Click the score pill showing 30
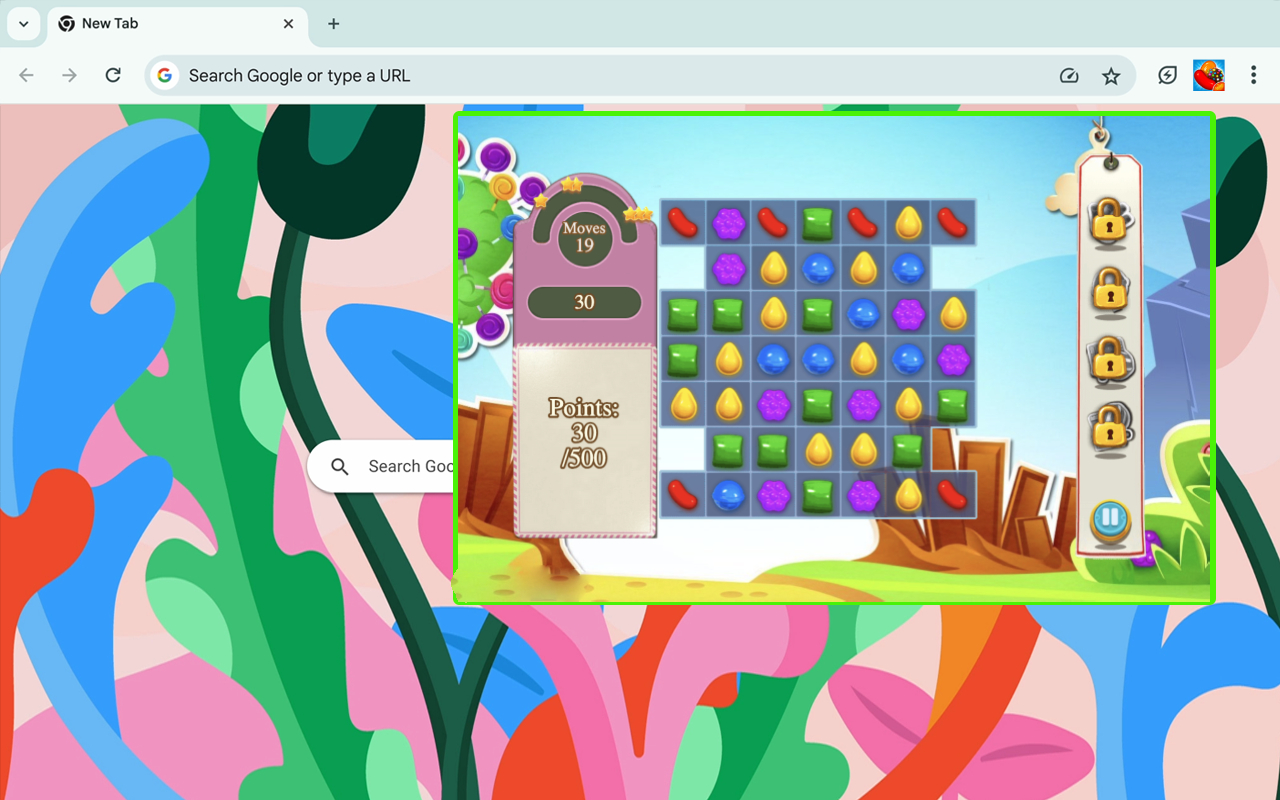This screenshot has width=1280, height=800. click(x=584, y=302)
